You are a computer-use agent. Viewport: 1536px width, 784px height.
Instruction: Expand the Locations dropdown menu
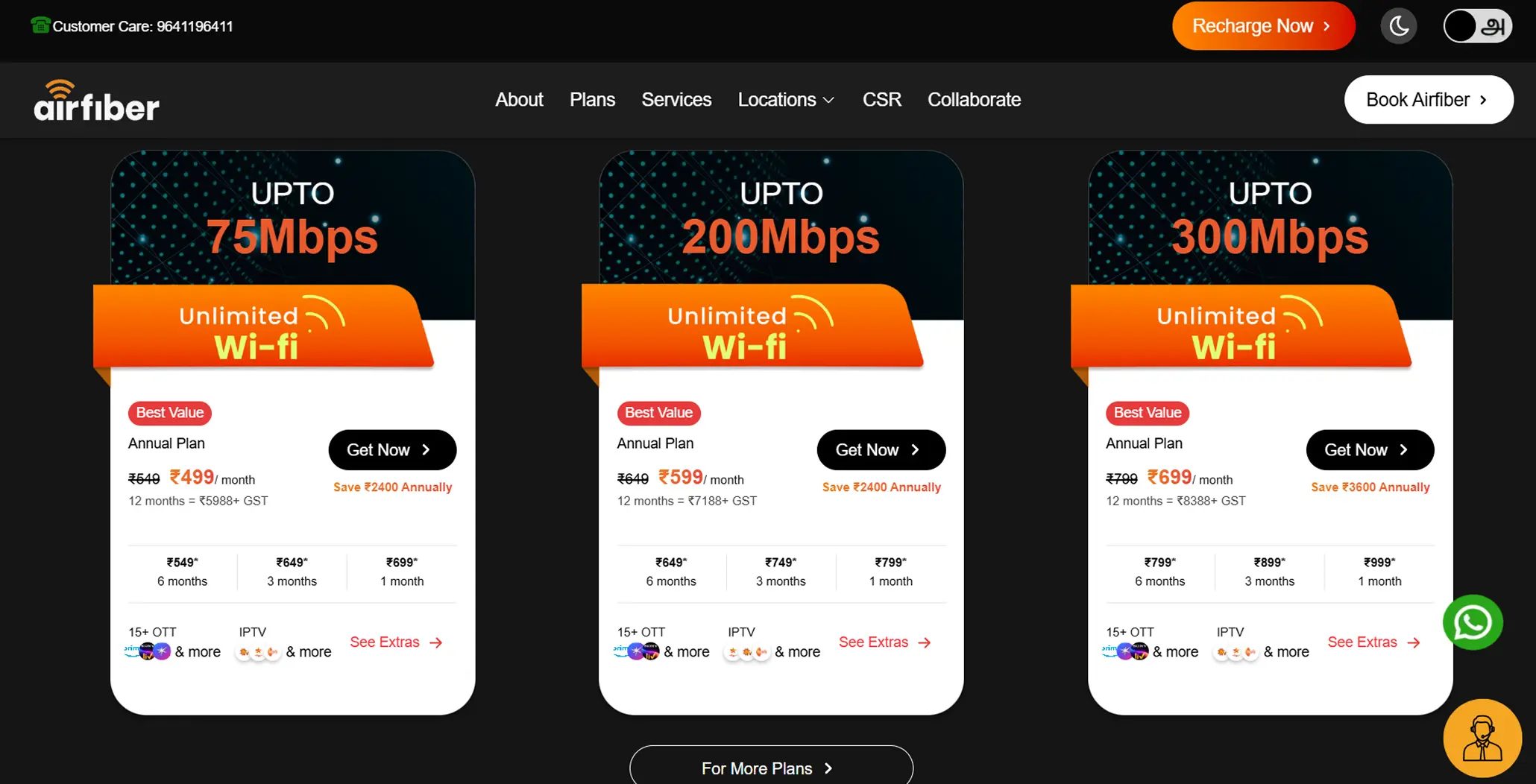786,100
